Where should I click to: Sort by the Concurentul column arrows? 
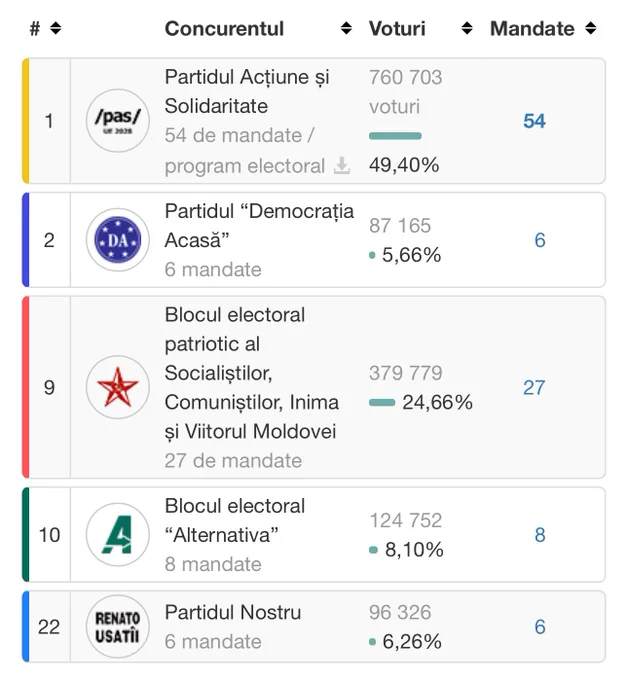[x=346, y=29]
